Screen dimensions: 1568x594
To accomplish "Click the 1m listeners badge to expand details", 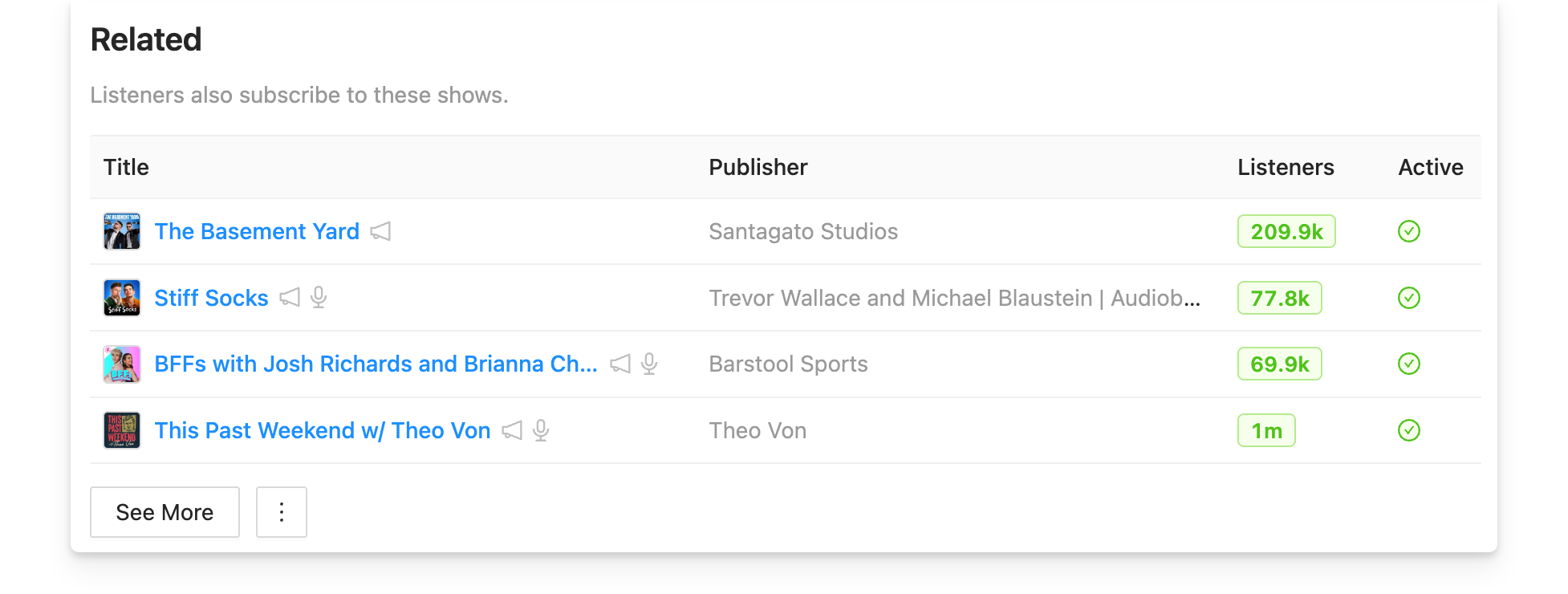I will coord(1266,431).
